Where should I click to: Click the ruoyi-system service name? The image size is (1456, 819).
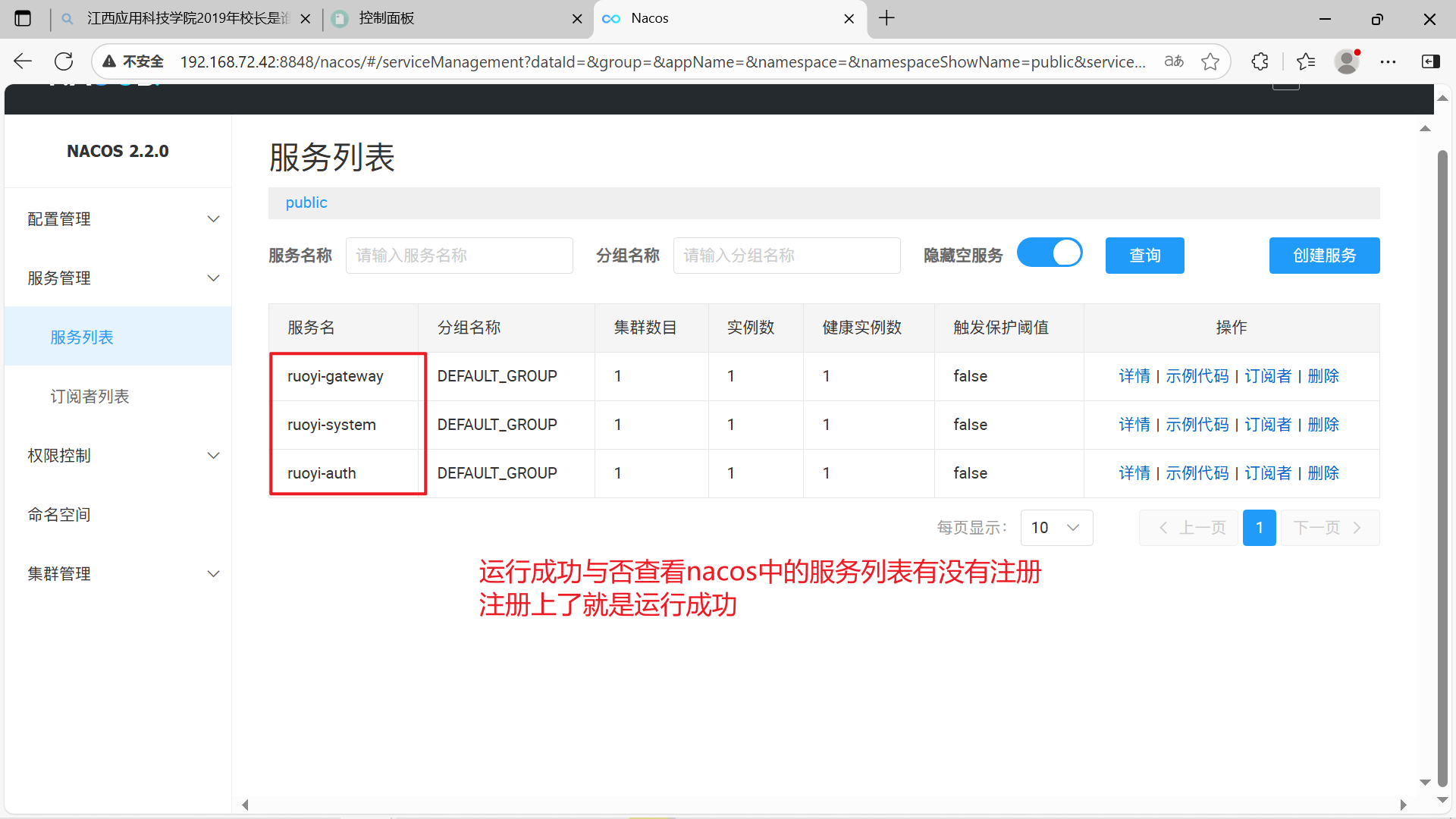(331, 425)
